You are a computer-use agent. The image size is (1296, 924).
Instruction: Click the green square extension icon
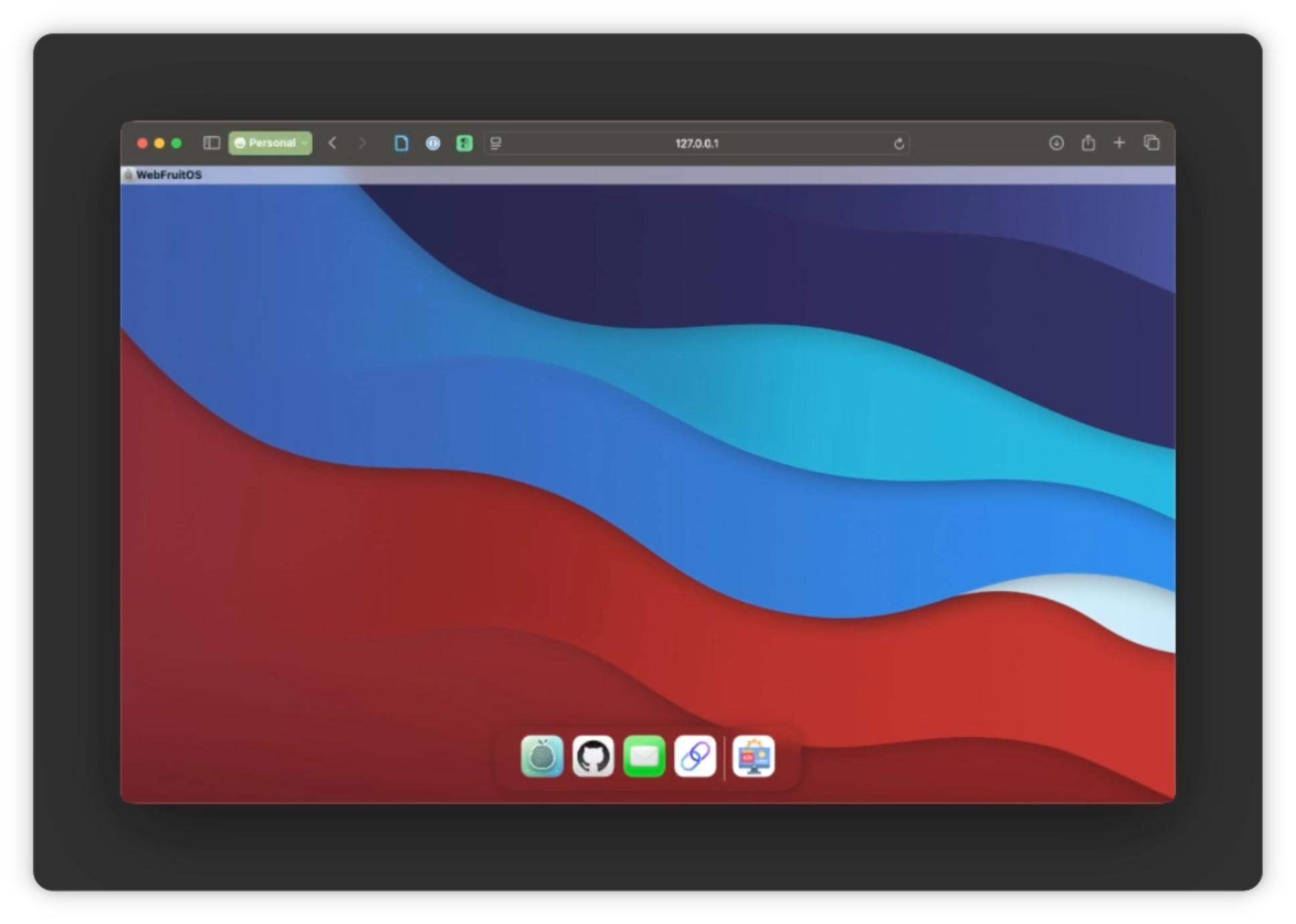(x=464, y=143)
